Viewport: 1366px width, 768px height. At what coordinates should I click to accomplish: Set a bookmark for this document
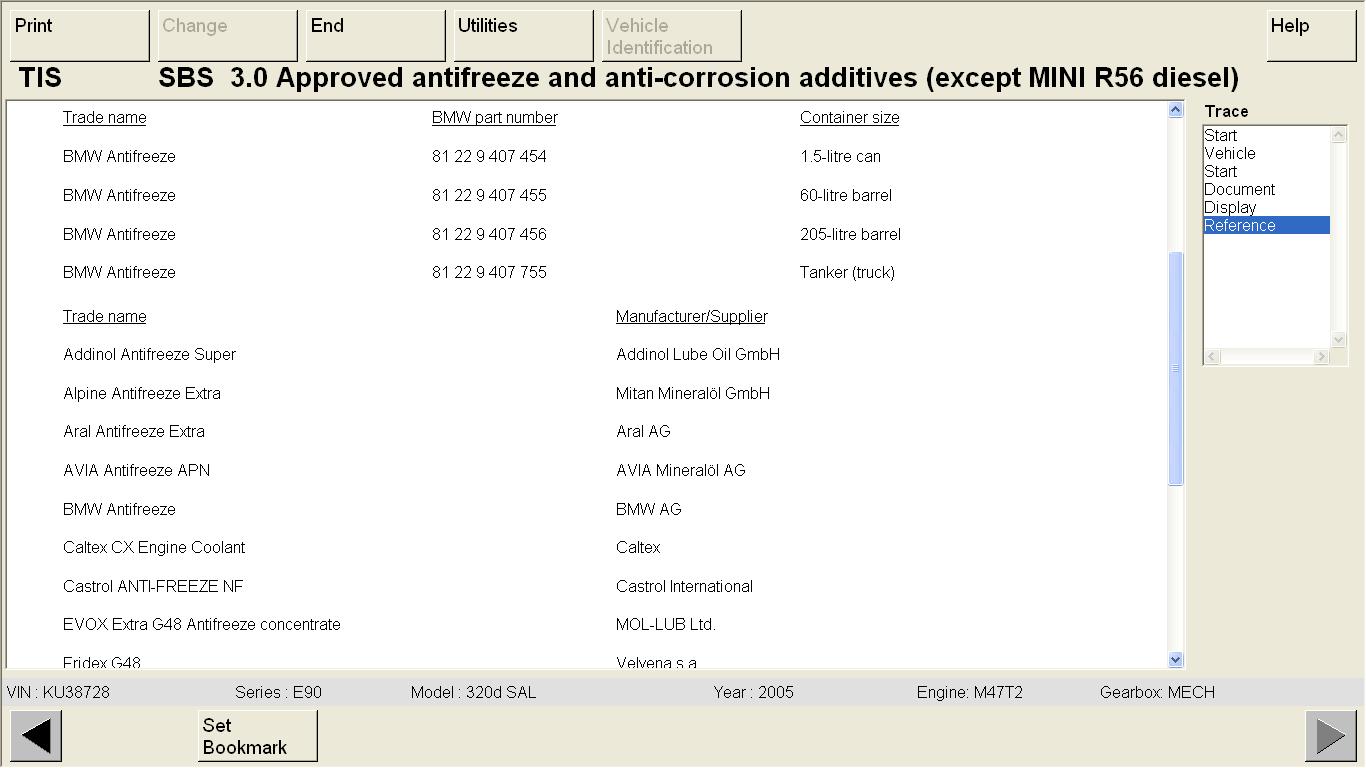pos(257,736)
